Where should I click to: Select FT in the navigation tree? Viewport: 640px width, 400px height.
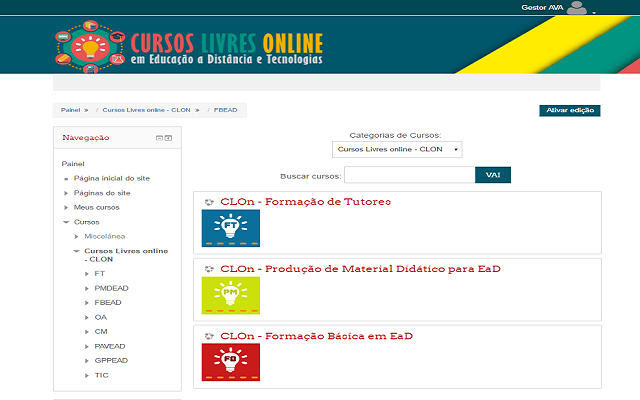pos(100,273)
